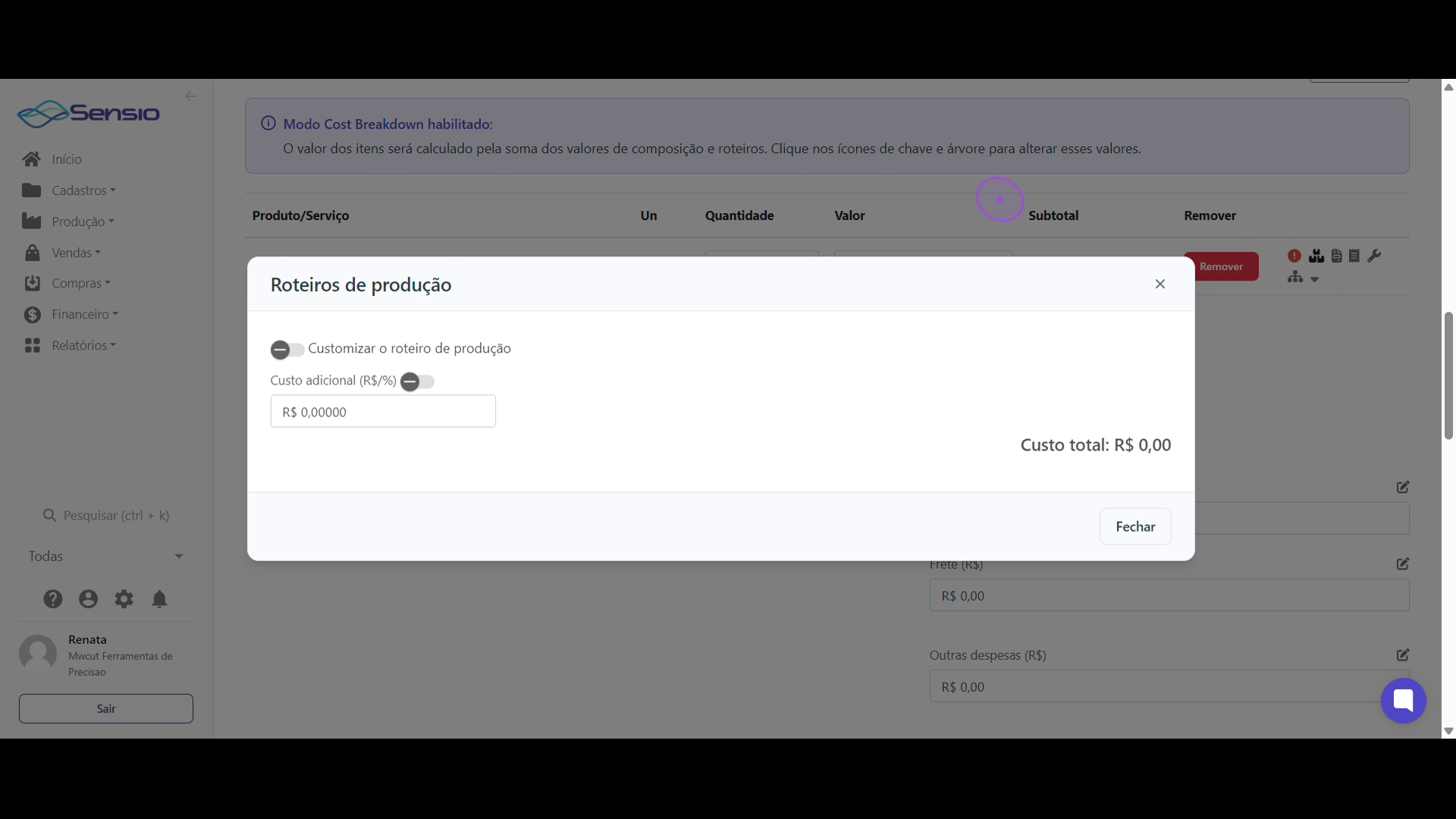The width and height of the screenshot is (1456, 819).
Task: Click the Relatórios grid icon
Action: (x=32, y=345)
